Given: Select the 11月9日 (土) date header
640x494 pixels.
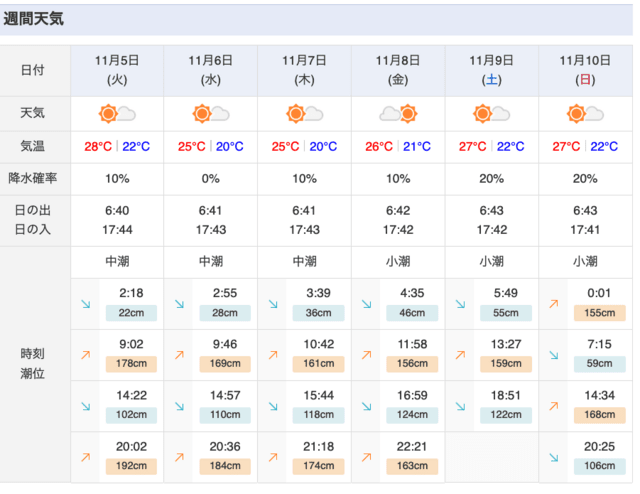Looking at the screenshot, I should (491, 70).
